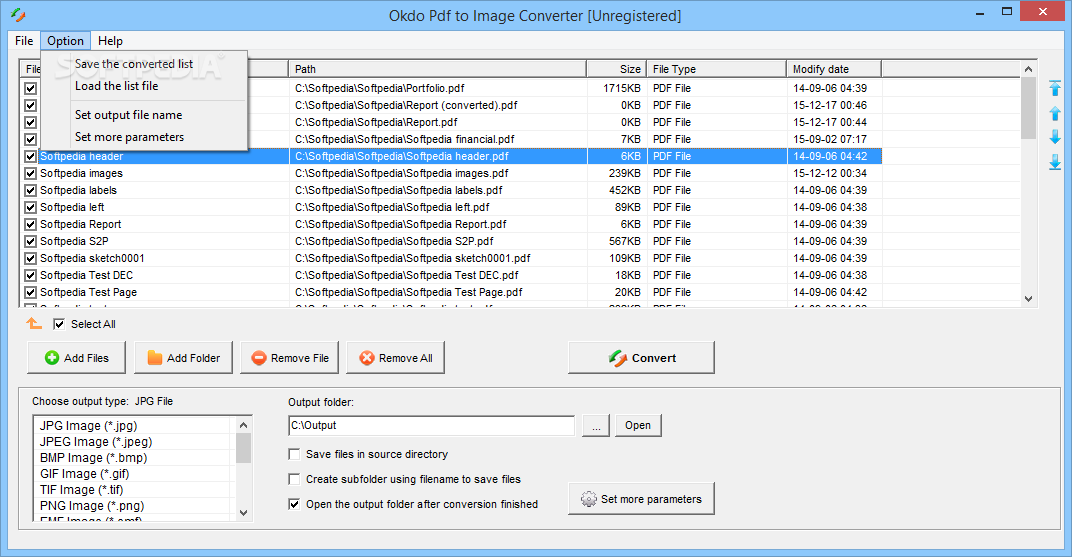Choose Load the list file
The width and height of the screenshot is (1072, 557).
[144, 86]
